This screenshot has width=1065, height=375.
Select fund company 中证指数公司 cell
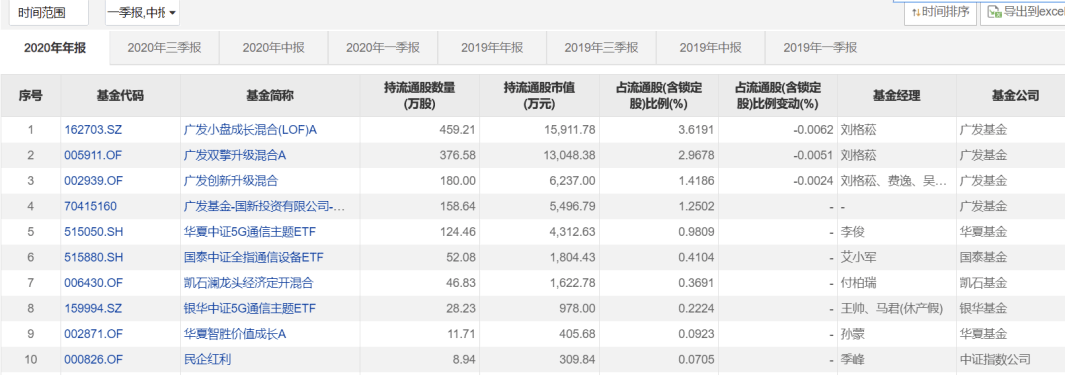pos(1011,360)
